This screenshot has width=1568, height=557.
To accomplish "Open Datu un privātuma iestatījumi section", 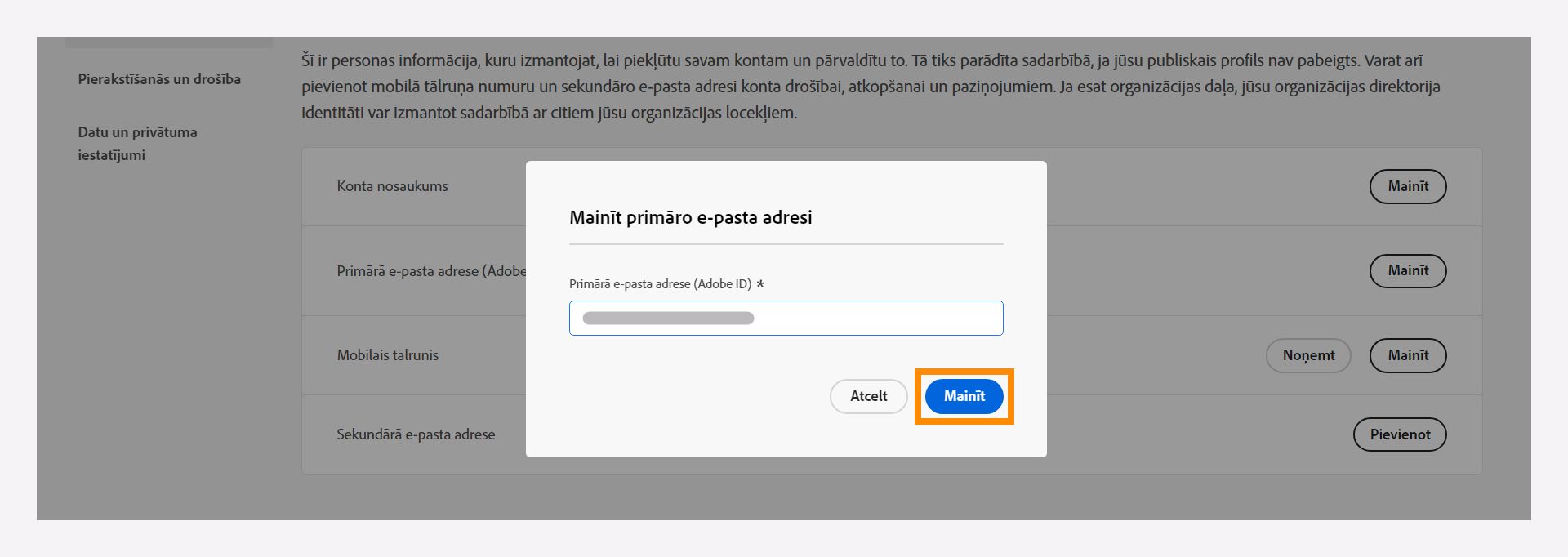I will coord(136,143).
